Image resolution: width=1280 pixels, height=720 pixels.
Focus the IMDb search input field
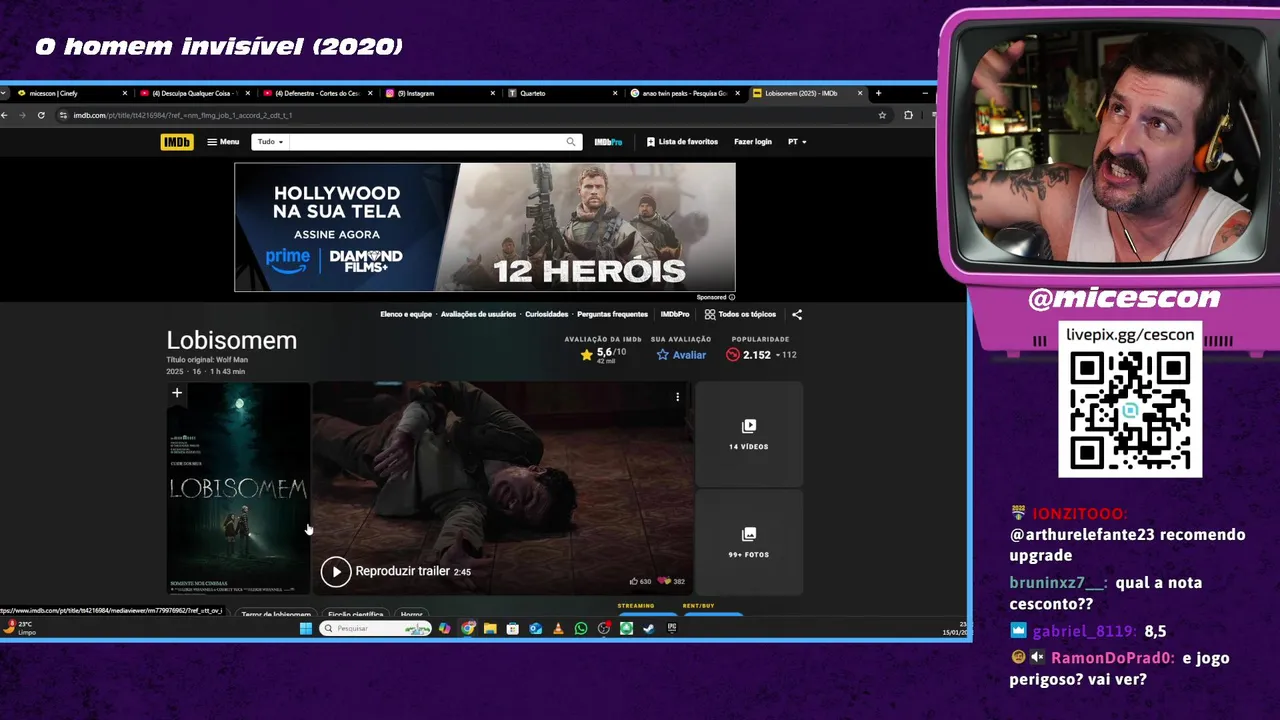coord(425,142)
